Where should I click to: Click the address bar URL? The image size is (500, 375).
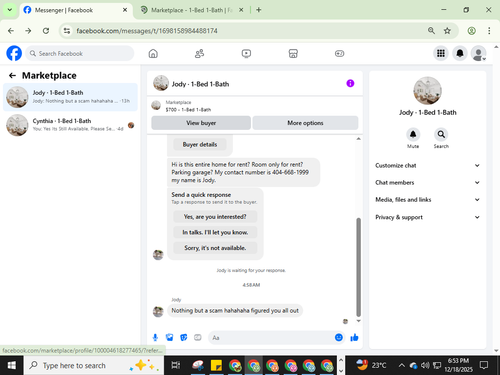(x=147, y=31)
